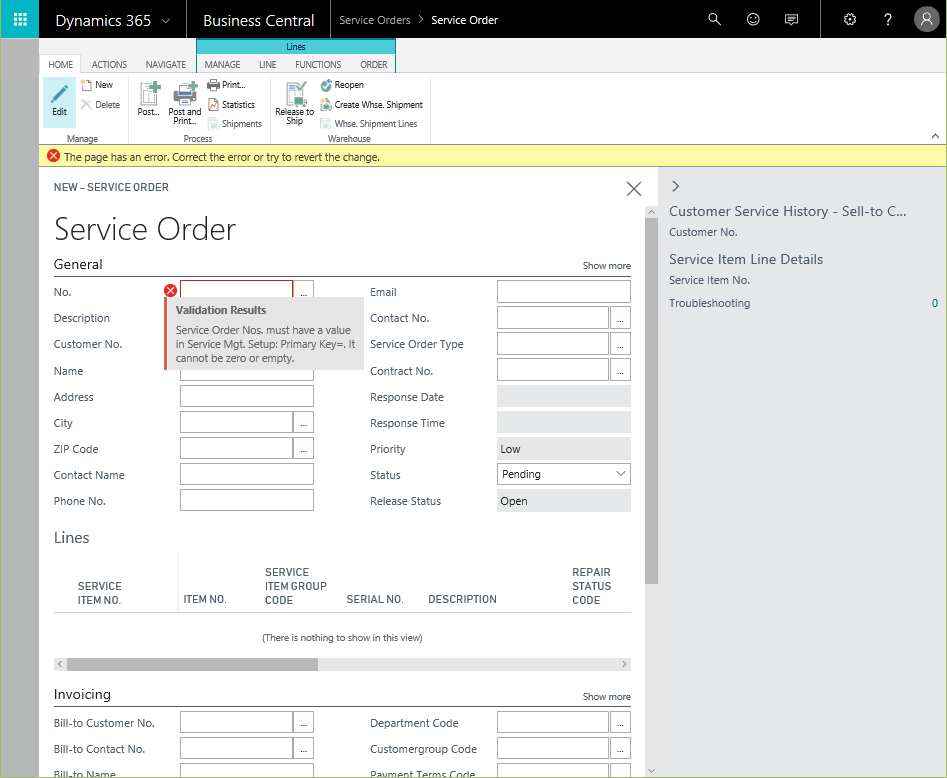Switch to the FUNCTIONS tab
Screen dimensions: 947x778
click(x=318, y=64)
